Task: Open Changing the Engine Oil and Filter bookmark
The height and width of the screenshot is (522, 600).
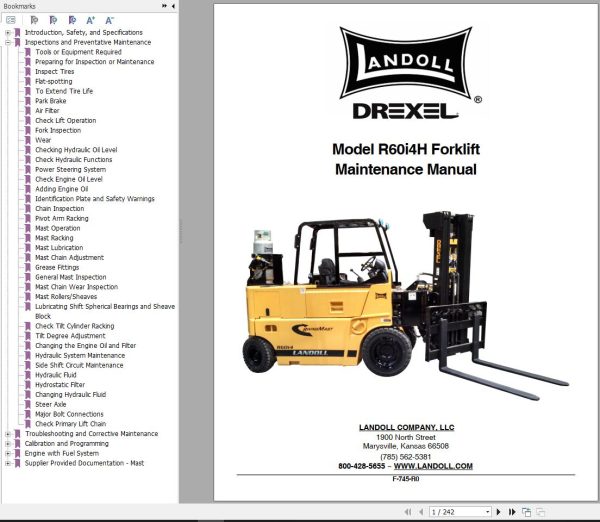Action: (86, 346)
